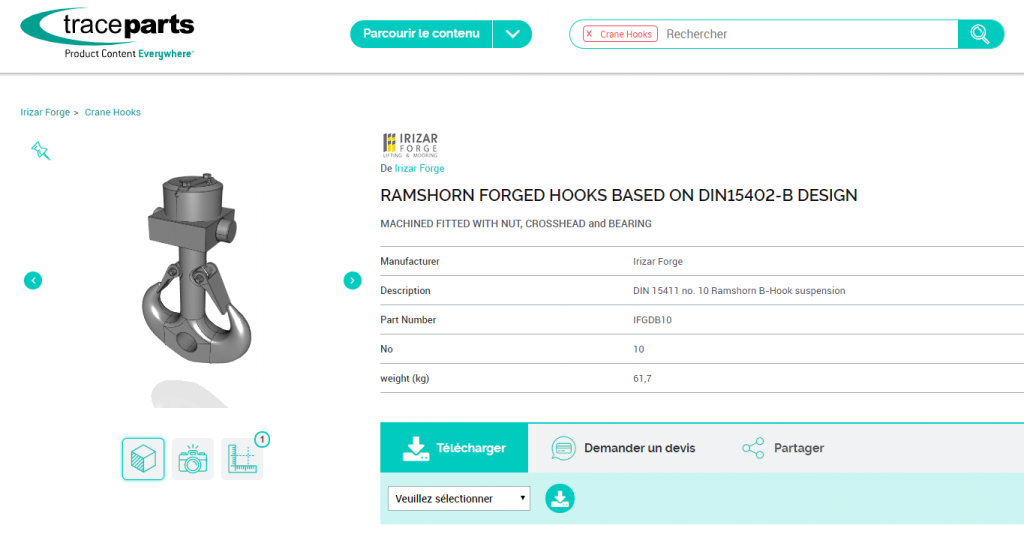Show previous product image arrow
1024x534 pixels.
click(33, 281)
